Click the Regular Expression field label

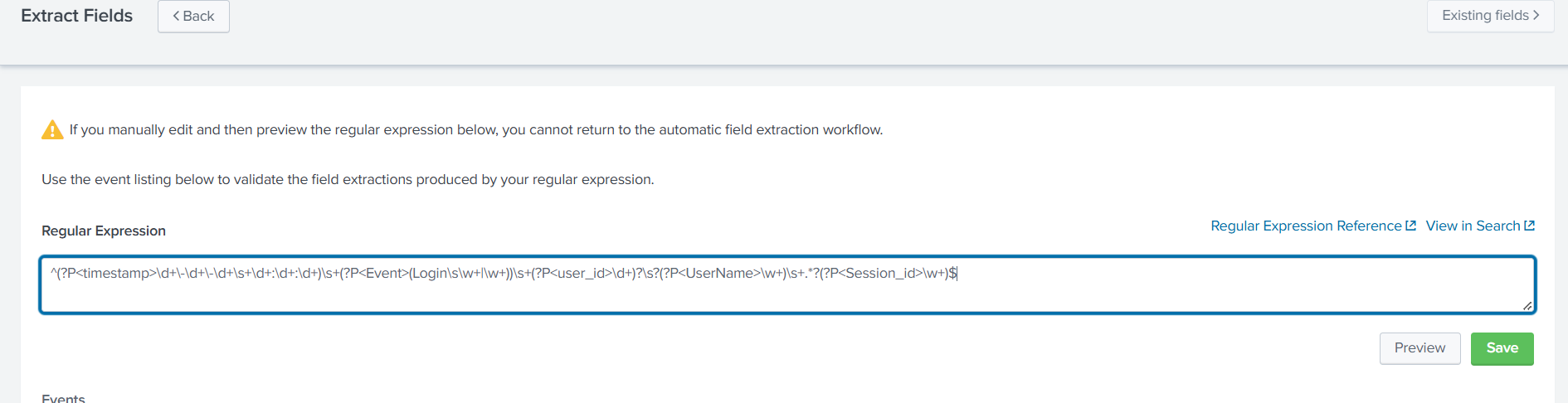coord(104,231)
